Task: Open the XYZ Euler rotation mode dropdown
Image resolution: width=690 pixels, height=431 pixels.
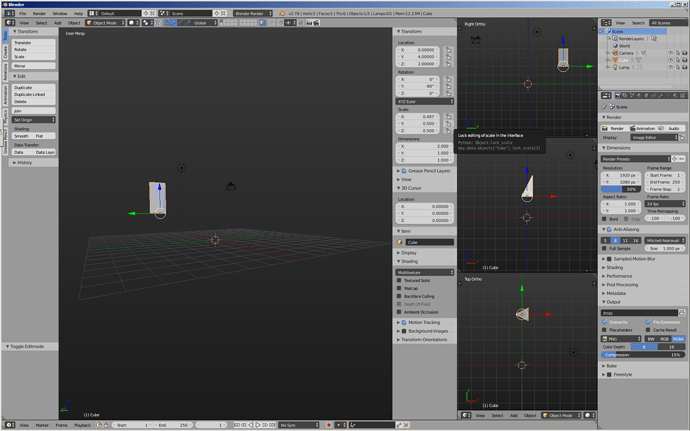Action: click(x=425, y=101)
